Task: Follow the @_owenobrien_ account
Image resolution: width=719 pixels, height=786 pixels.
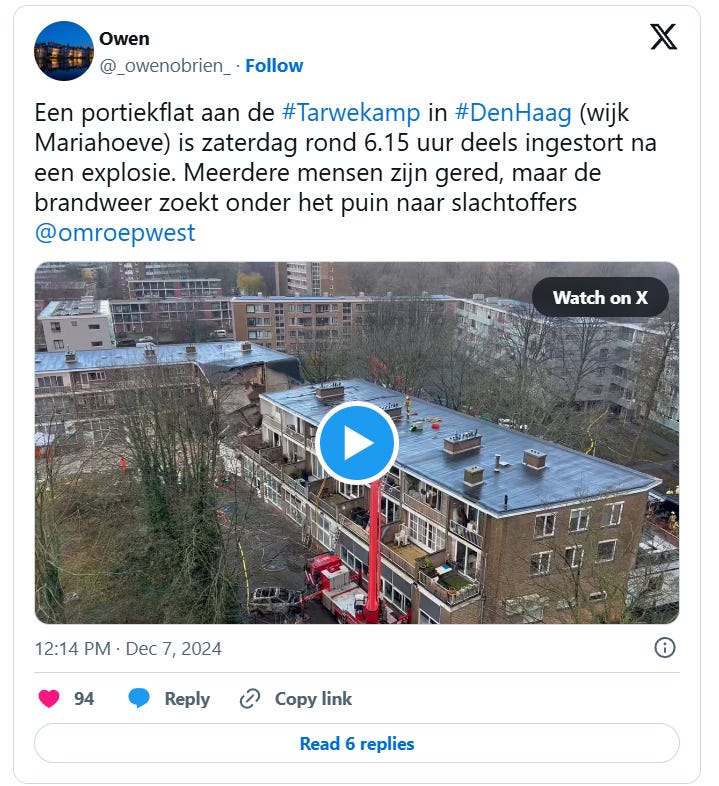Action: point(274,66)
